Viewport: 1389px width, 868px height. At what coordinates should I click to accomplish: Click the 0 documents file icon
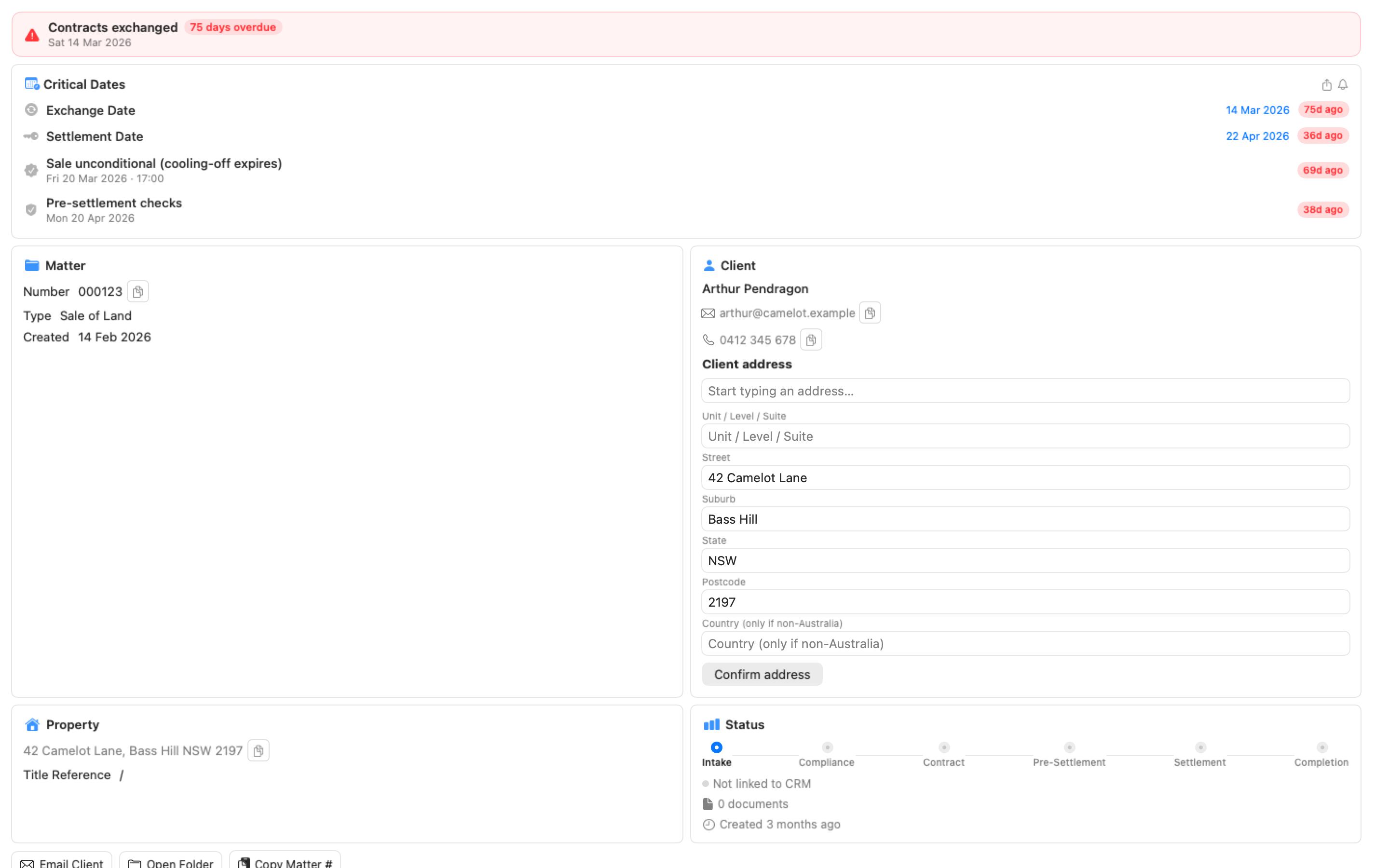(708, 804)
